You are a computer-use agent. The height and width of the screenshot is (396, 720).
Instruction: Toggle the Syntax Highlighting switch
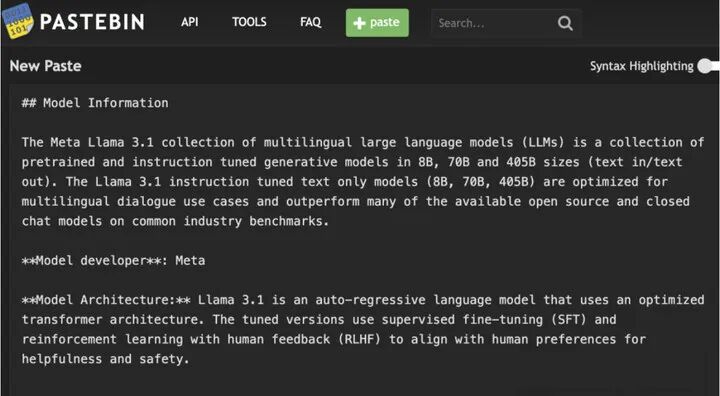pyautogui.click(x=709, y=66)
